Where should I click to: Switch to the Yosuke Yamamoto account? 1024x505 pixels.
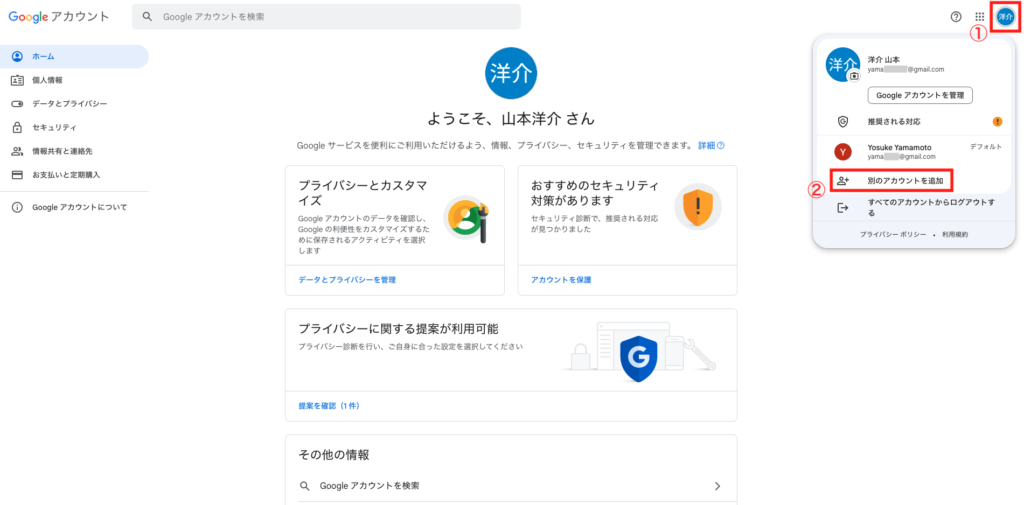click(914, 152)
